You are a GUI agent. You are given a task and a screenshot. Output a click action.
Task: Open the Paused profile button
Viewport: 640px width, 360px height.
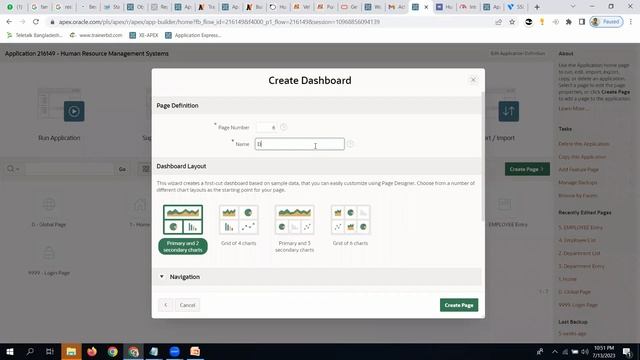coord(606,22)
